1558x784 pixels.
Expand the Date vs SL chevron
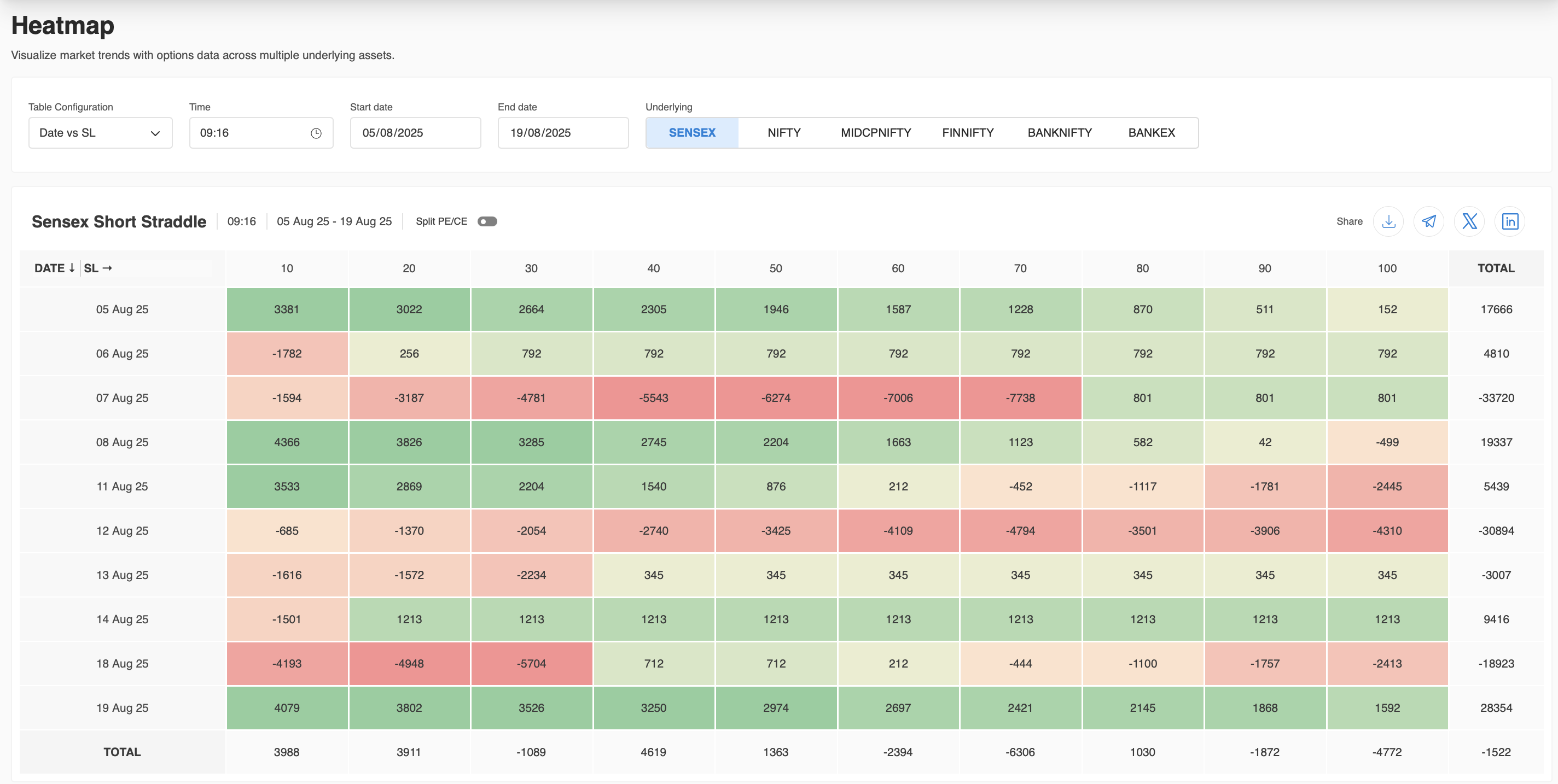(155, 133)
